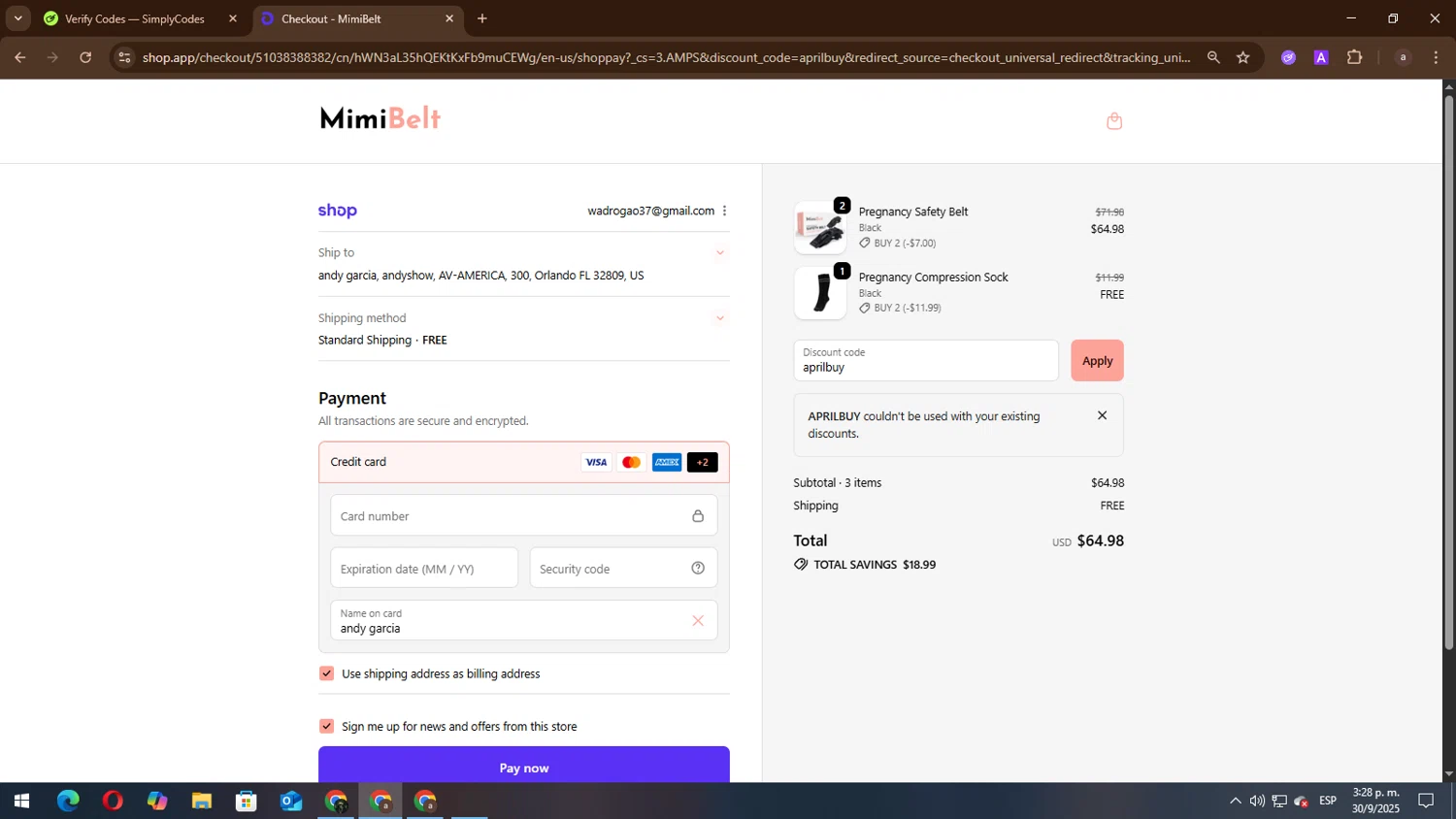Screen dimensions: 1456x819
Task: Click the MimiBelt store logo
Action: click(381, 118)
